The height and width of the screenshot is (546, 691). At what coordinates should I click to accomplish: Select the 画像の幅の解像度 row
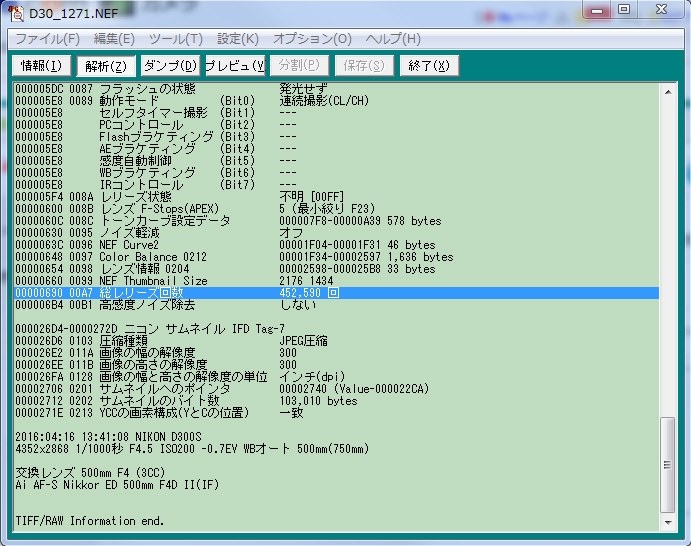click(337, 353)
